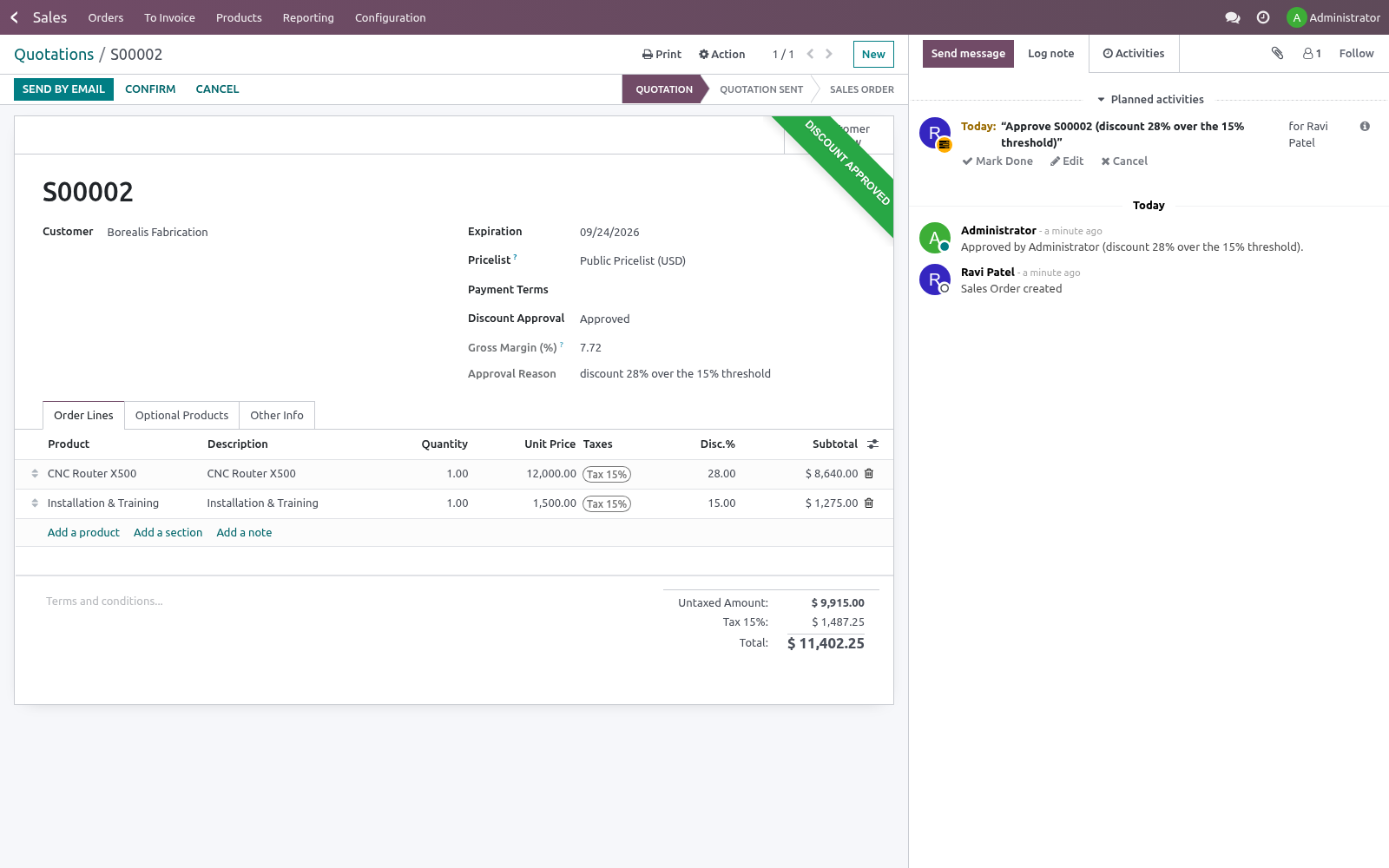Click the Quotation Sent status stage
The height and width of the screenshot is (868, 1389).
(x=761, y=89)
